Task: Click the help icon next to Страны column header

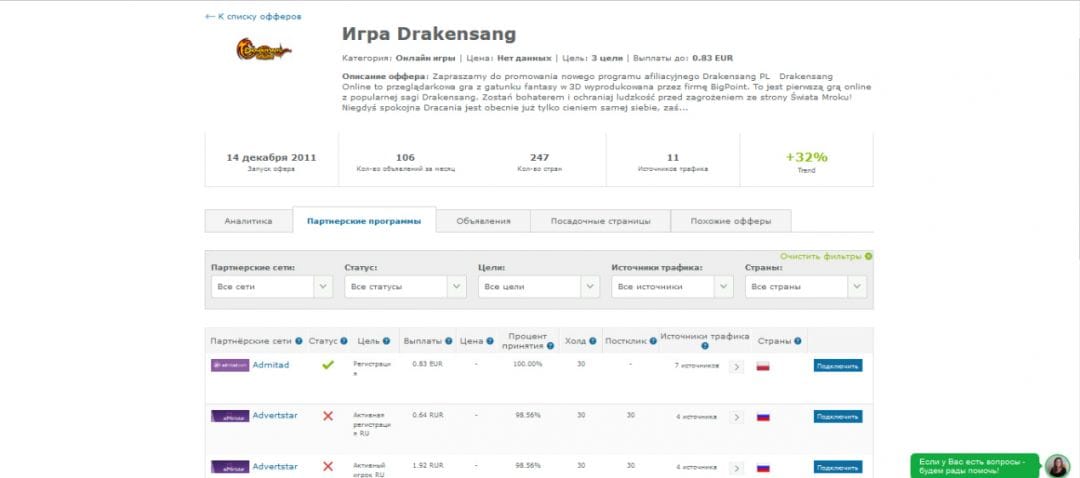Action: coord(798,341)
